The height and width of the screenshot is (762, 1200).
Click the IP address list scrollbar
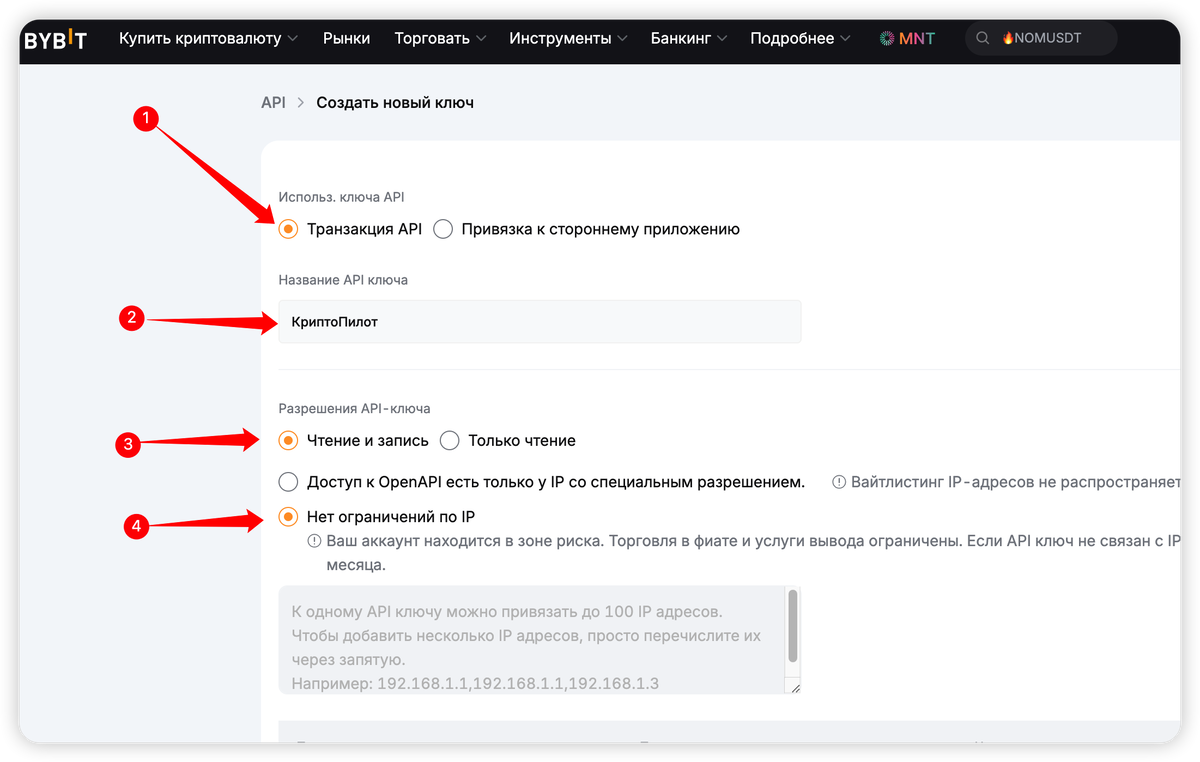tap(793, 626)
